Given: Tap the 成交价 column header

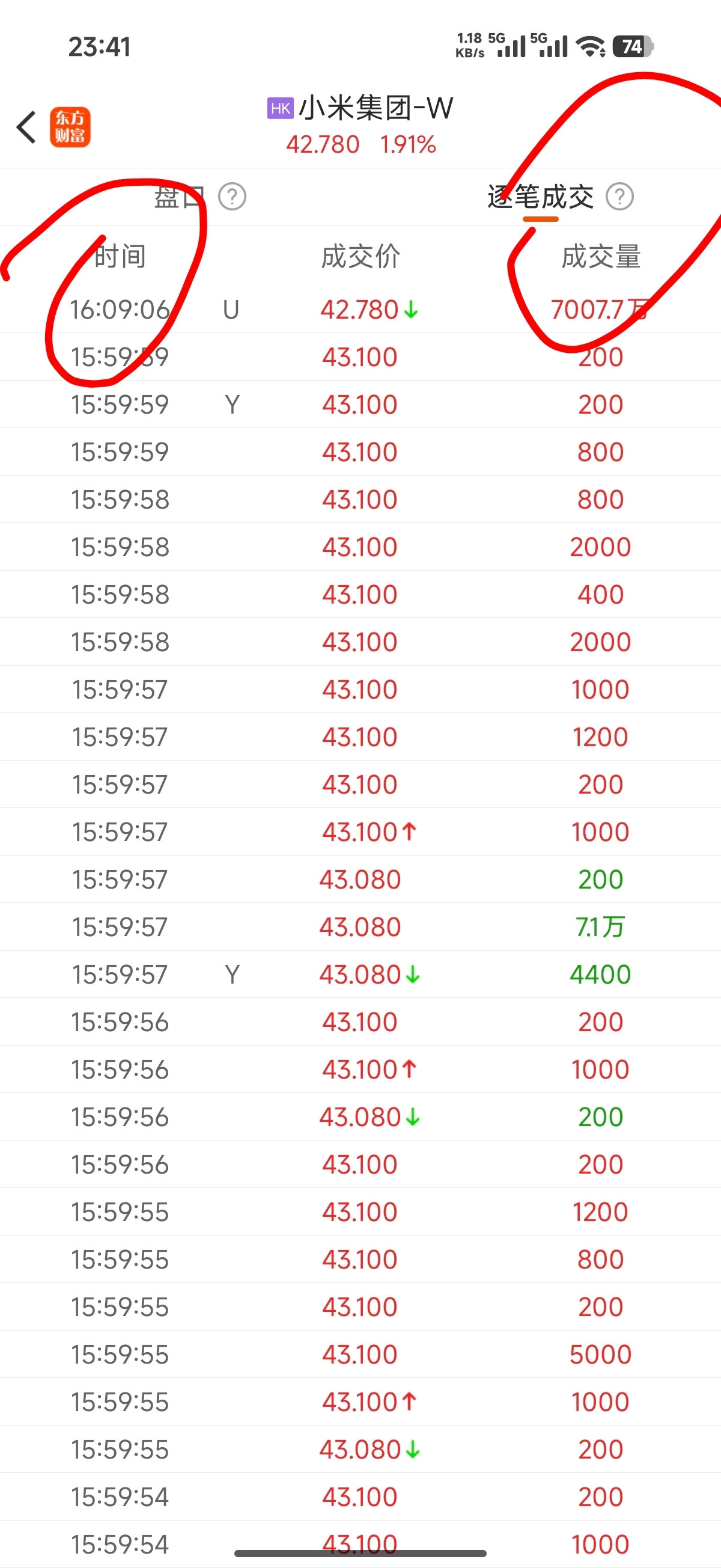Looking at the screenshot, I should coord(360,256).
